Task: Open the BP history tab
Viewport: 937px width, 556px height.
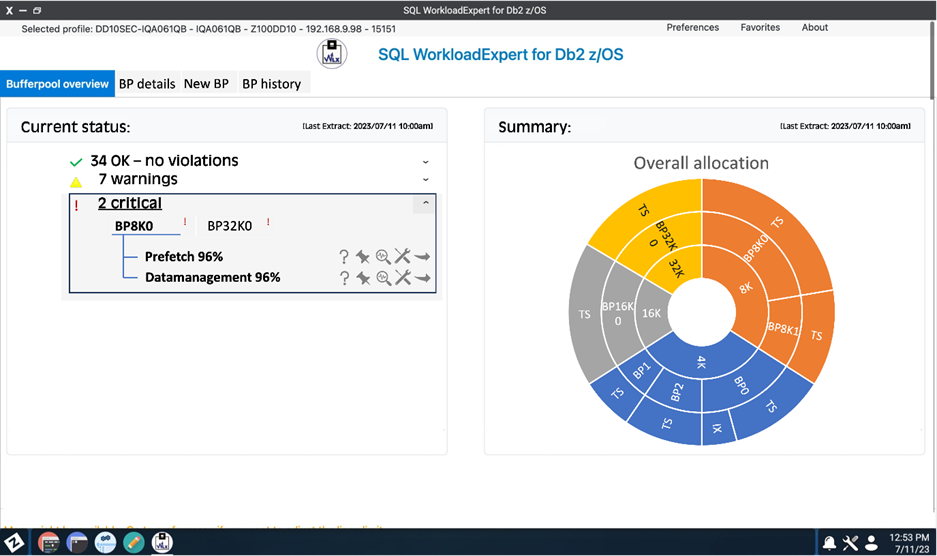Action: [271, 84]
